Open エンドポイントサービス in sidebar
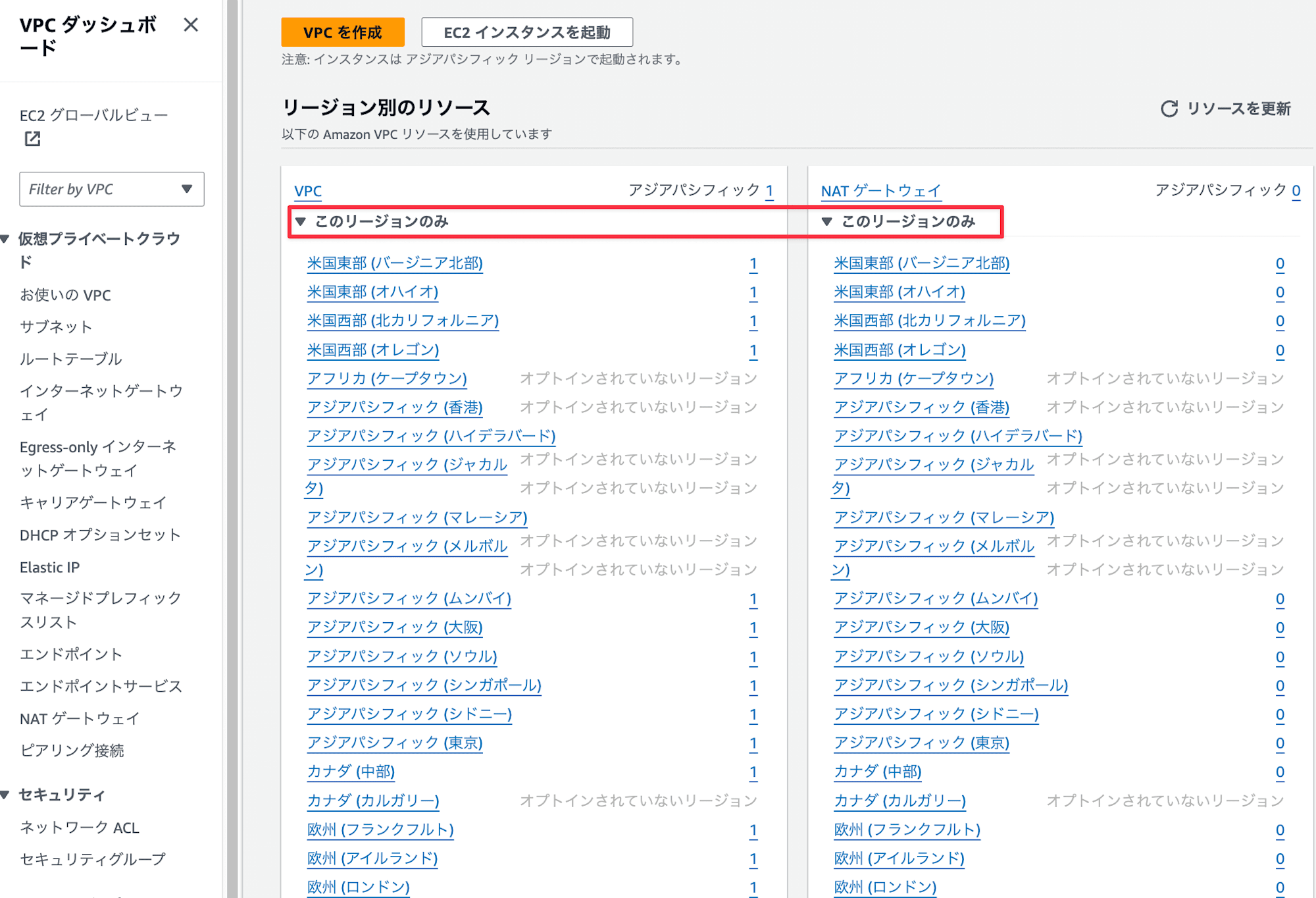 101,686
